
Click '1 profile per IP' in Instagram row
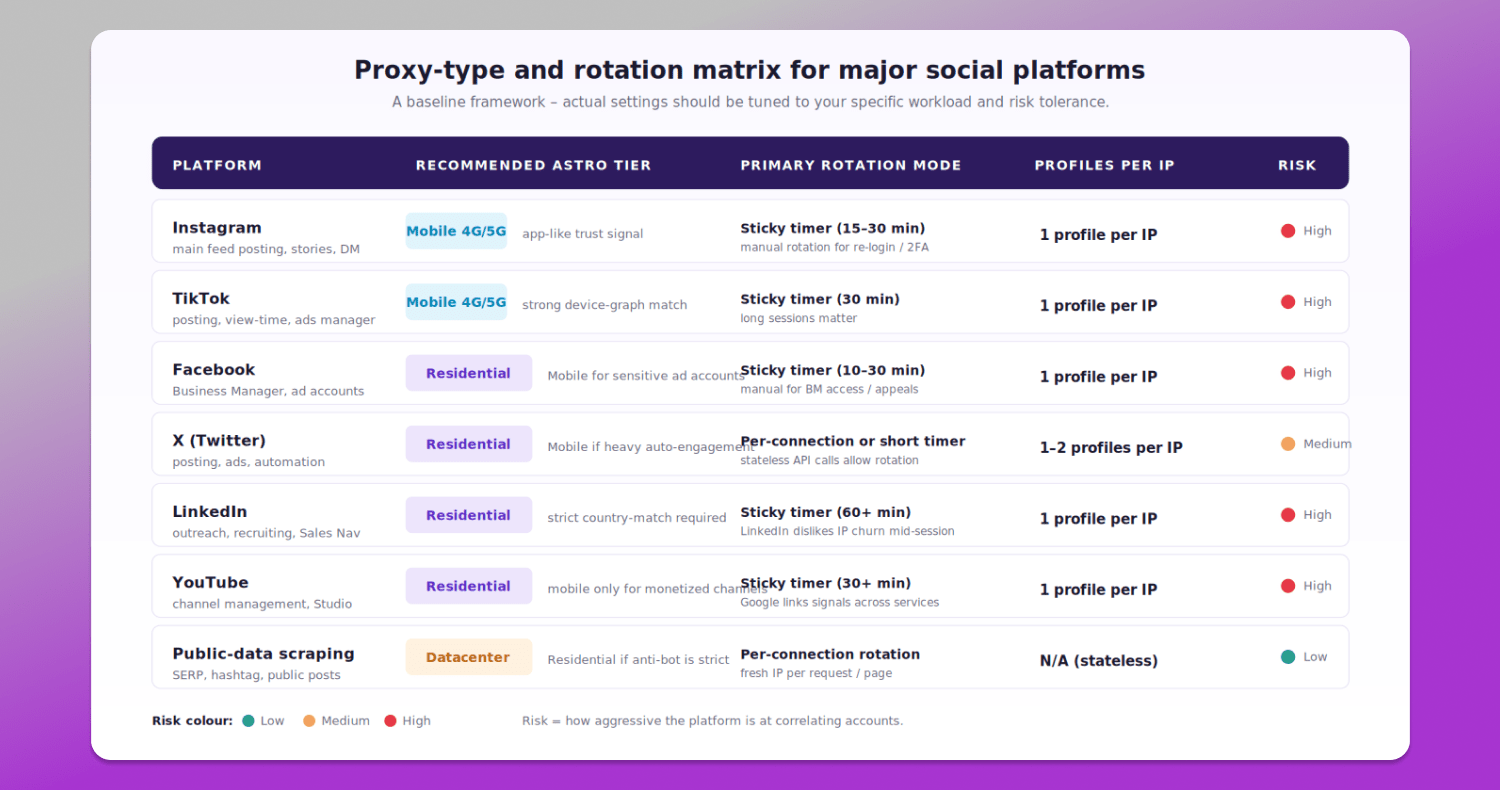1099,235
